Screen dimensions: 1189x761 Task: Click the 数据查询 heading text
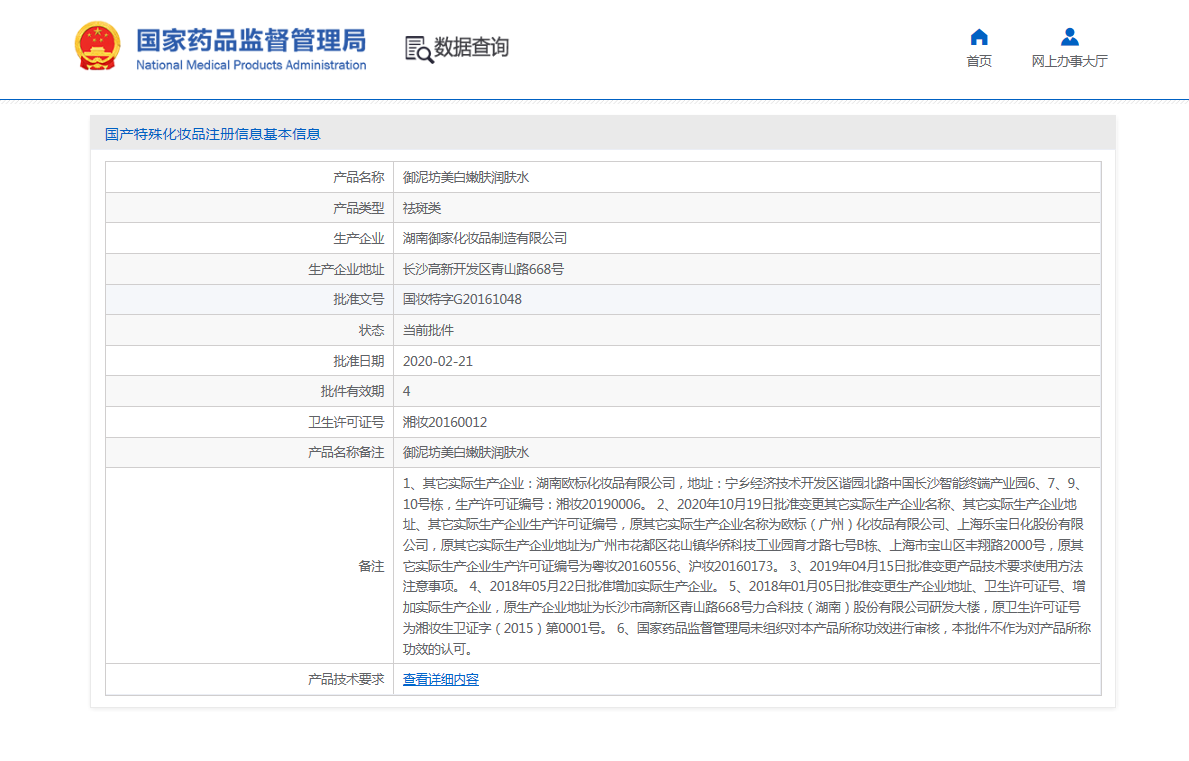[471, 47]
